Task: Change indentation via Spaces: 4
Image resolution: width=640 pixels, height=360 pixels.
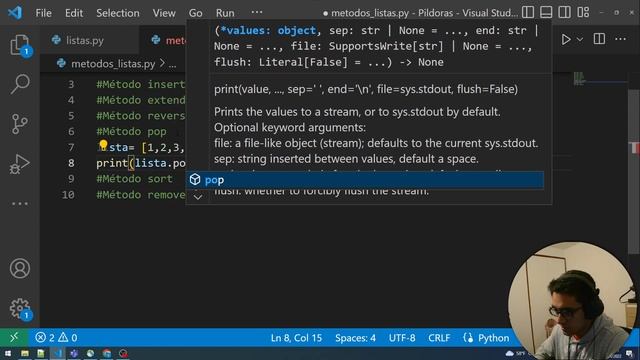Action: (x=355, y=338)
